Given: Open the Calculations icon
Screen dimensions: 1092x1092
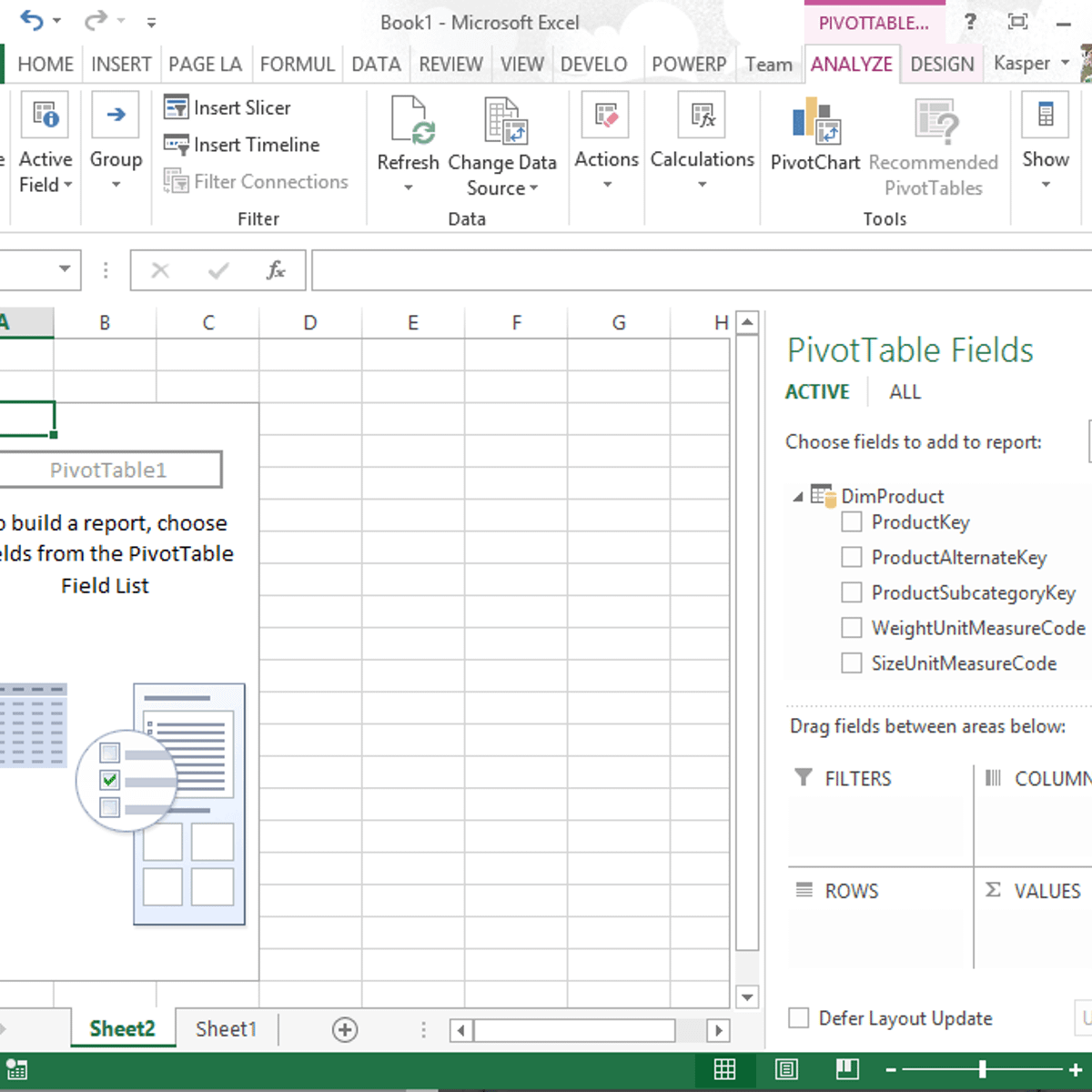Looking at the screenshot, I should tap(703, 116).
